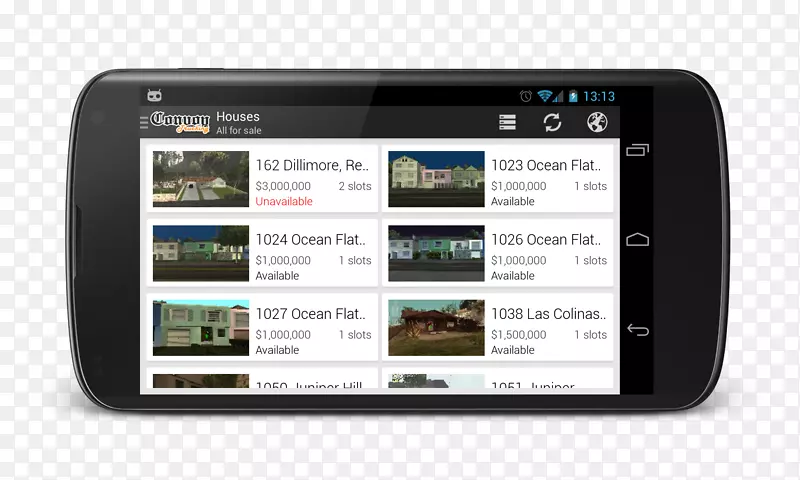The image size is (800, 480).
Task: Open the 1024 Ocean Flat house thumbnail
Action: [201, 253]
